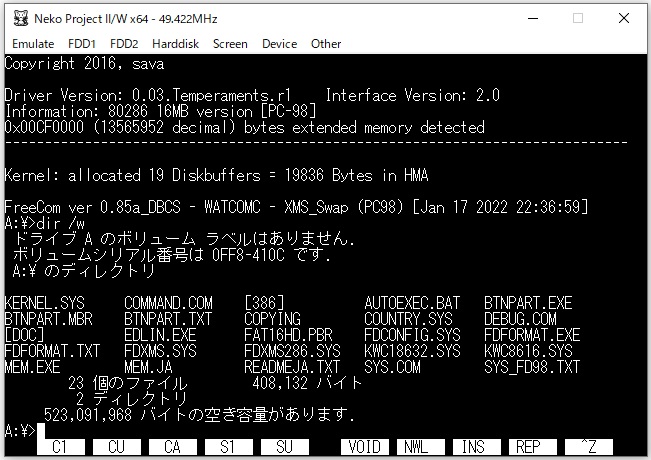The height and width of the screenshot is (460, 651).
Task: Click the 19836 Bytes in HMA line
Action: point(216,175)
